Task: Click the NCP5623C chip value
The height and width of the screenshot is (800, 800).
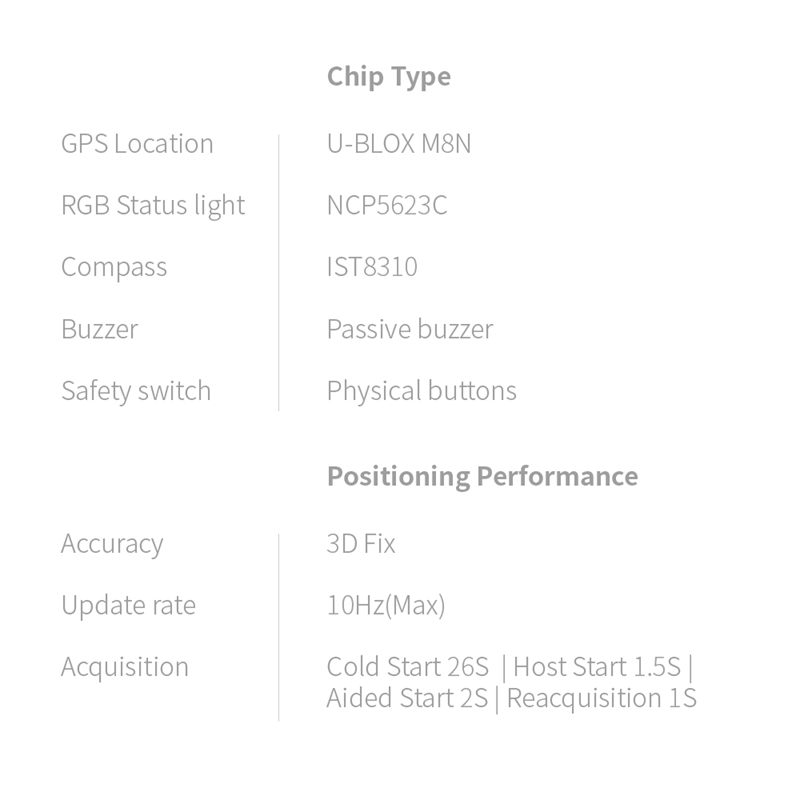Action: 386,206
